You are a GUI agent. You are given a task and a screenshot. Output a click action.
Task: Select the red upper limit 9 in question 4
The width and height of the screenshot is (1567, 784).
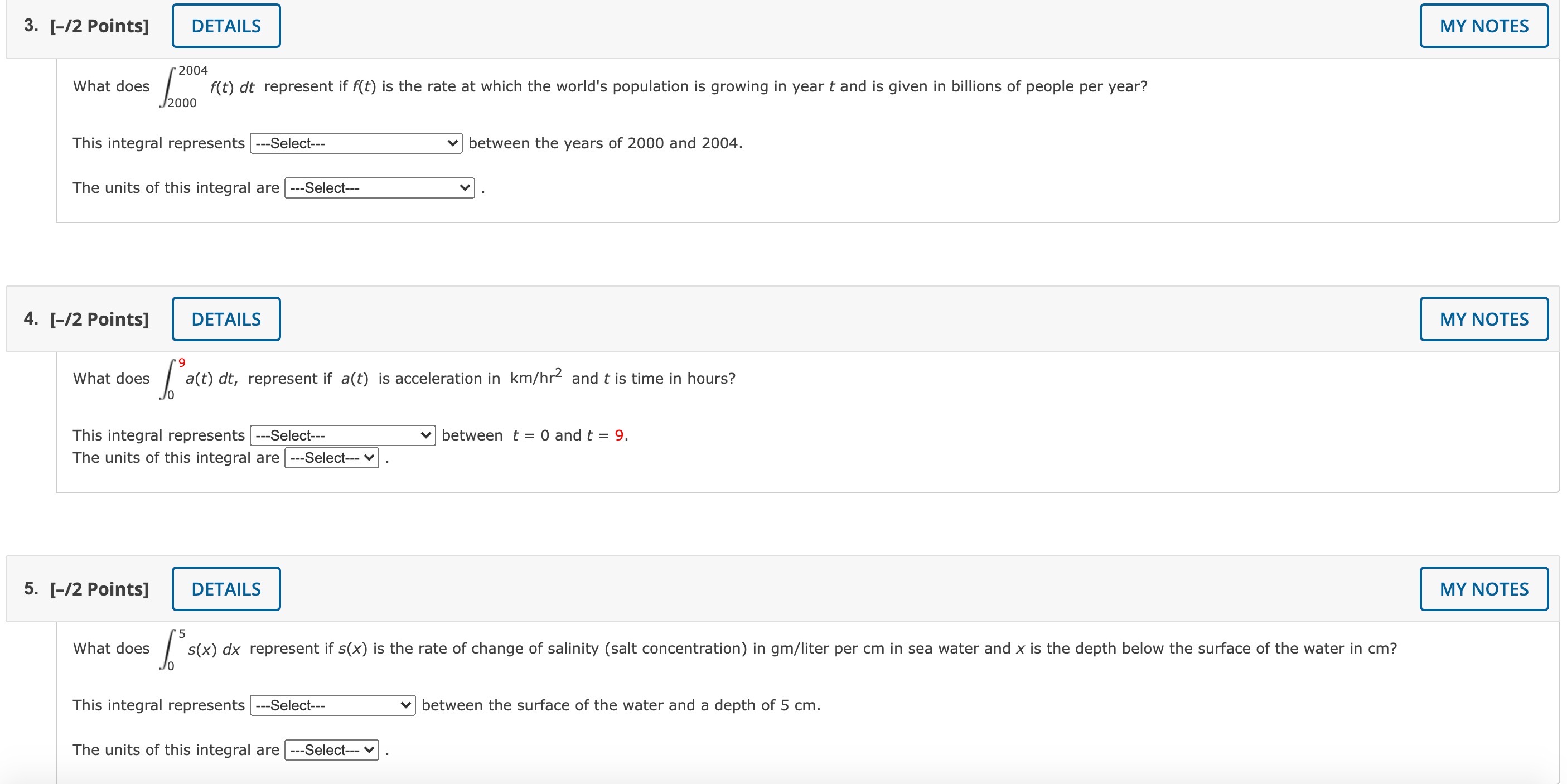click(182, 362)
